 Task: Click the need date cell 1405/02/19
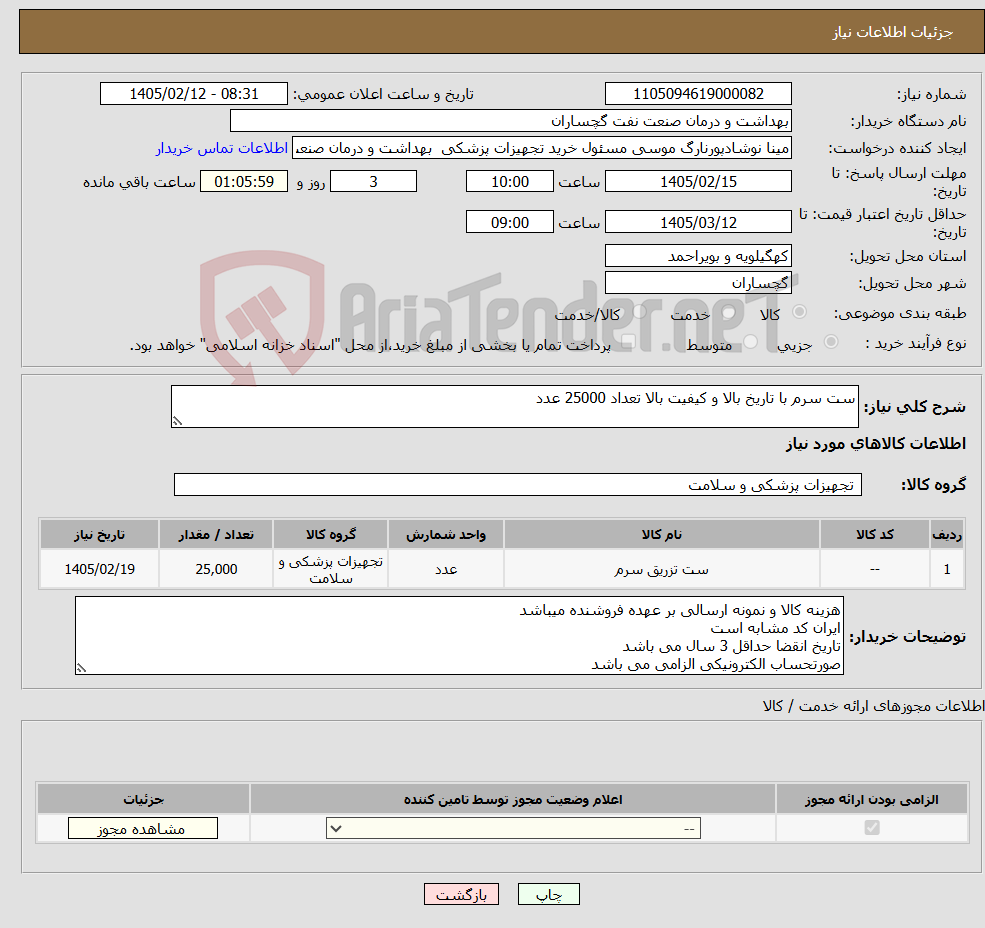tap(99, 569)
